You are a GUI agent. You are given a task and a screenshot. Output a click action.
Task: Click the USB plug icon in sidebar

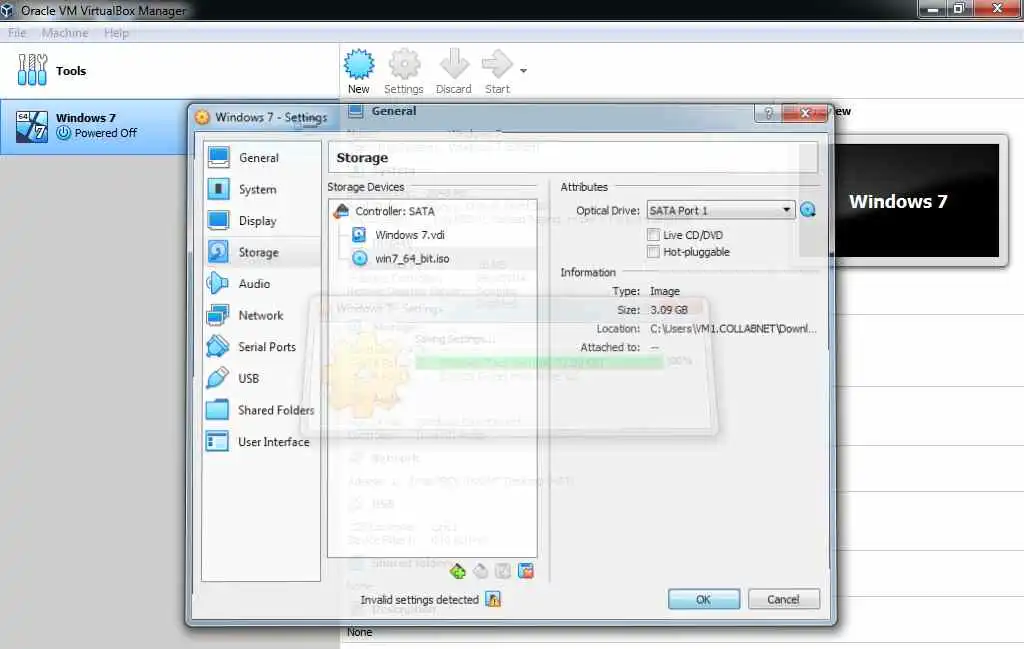click(217, 378)
